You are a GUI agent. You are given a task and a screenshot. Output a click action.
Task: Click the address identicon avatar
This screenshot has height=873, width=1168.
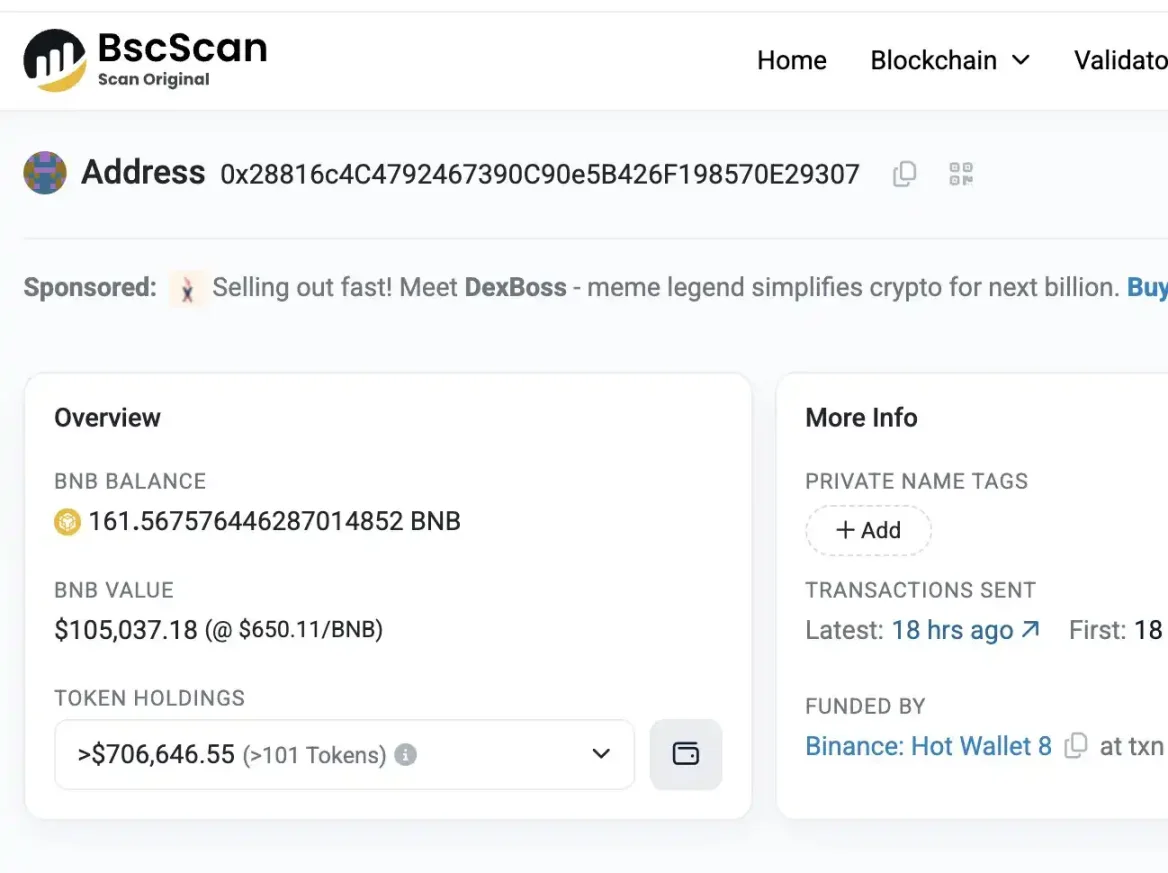click(x=44, y=172)
